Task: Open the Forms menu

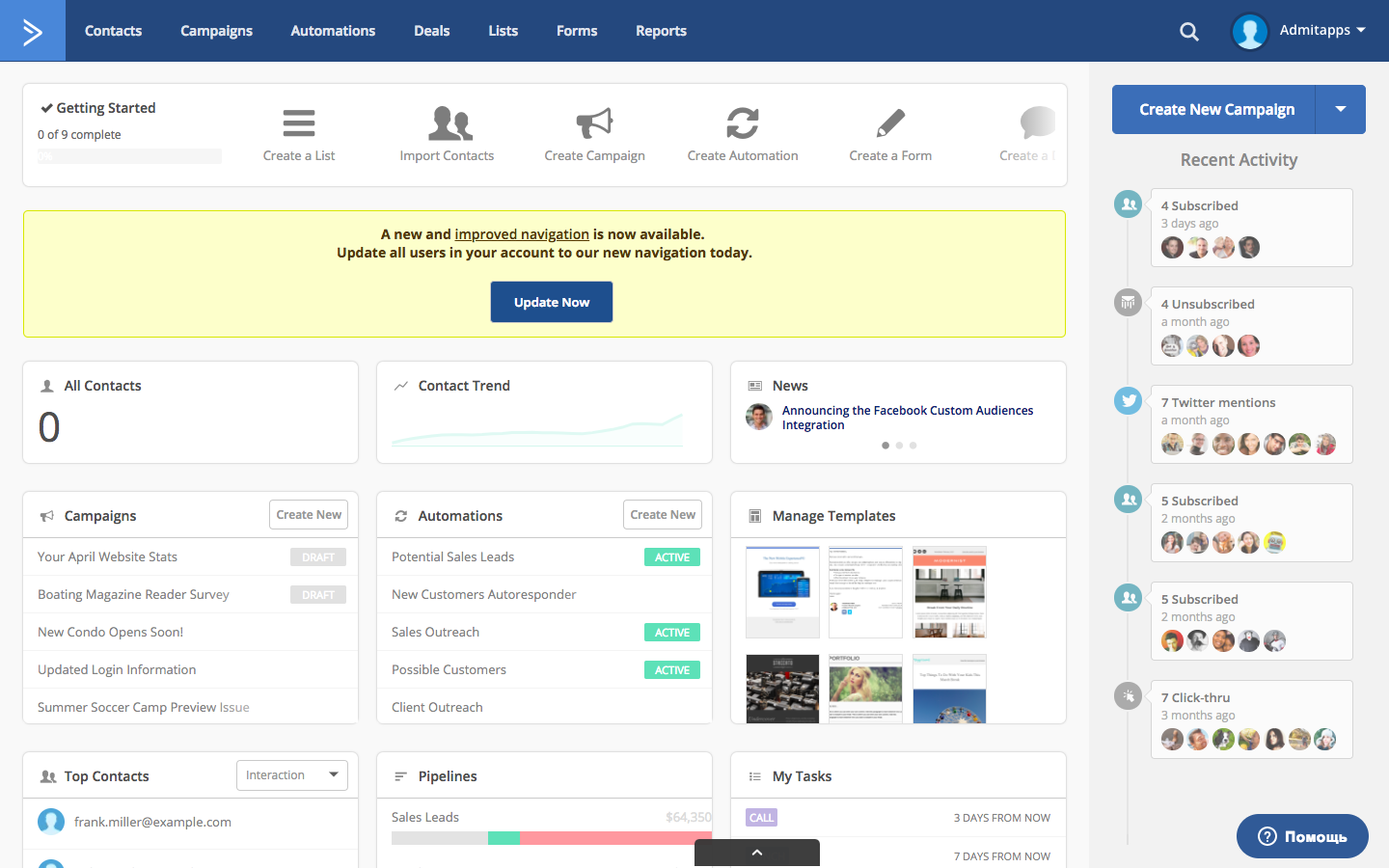Action: click(577, 31)
